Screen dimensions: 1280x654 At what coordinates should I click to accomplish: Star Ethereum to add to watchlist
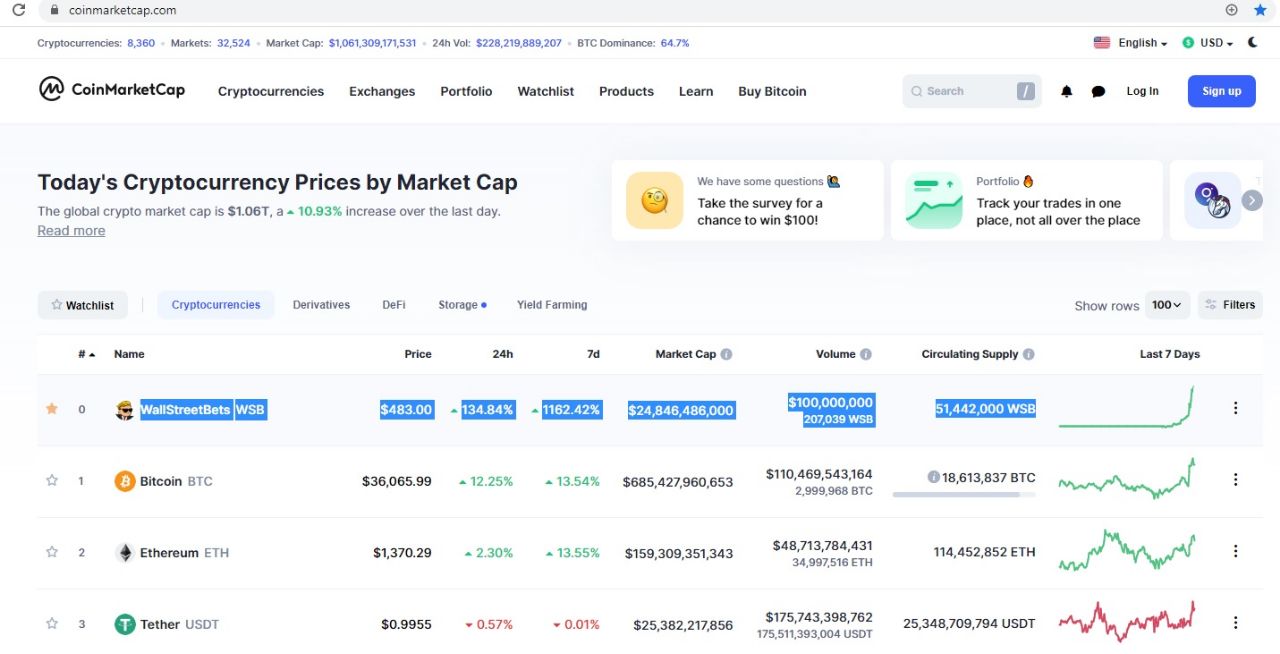(52, 552)
